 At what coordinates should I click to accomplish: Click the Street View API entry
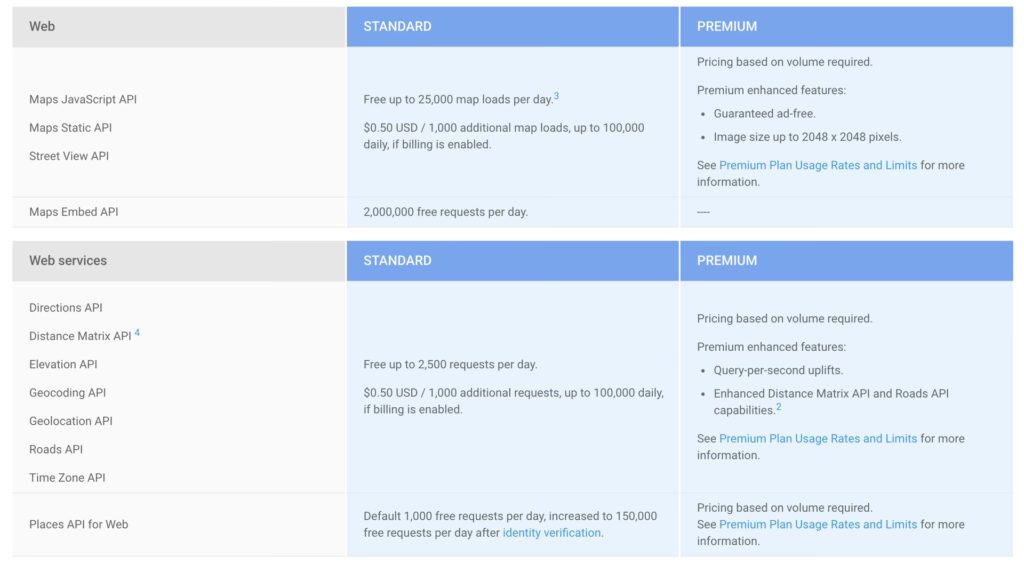[69, 156]
